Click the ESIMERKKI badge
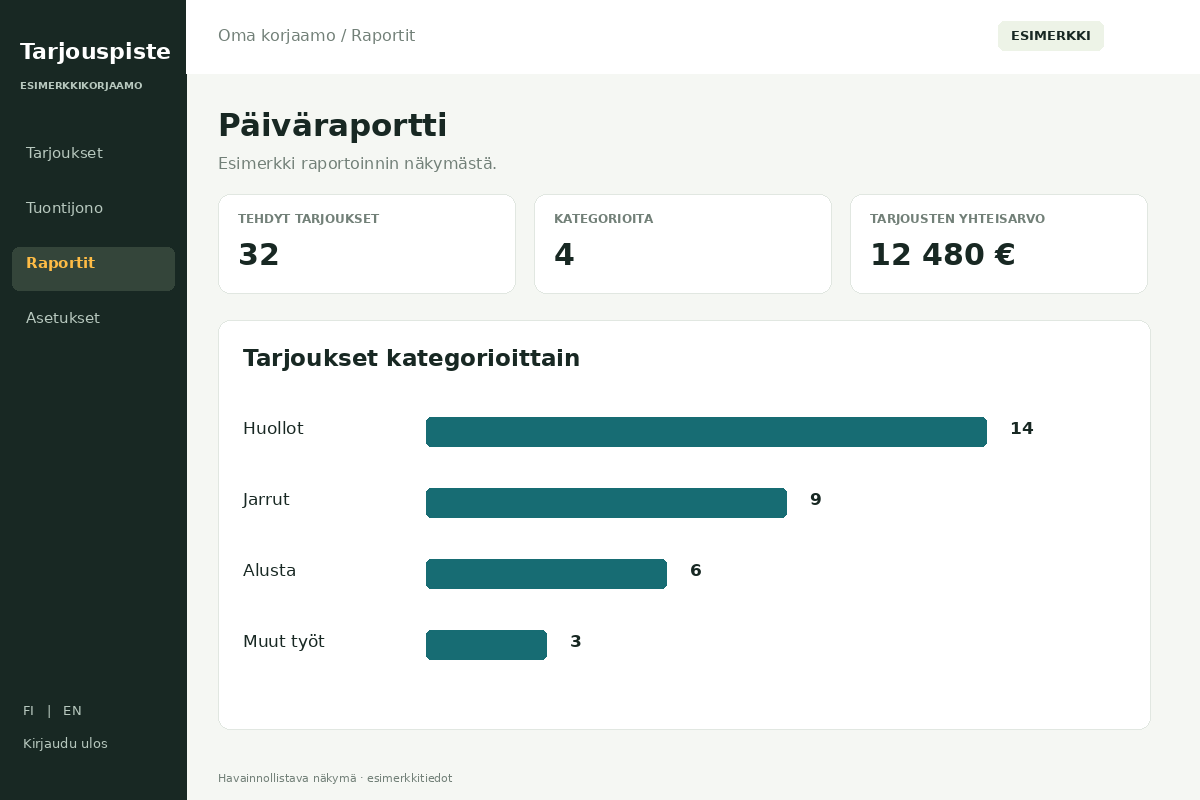The width and height of the screenshot is (1200, 800). (1051, 36)
